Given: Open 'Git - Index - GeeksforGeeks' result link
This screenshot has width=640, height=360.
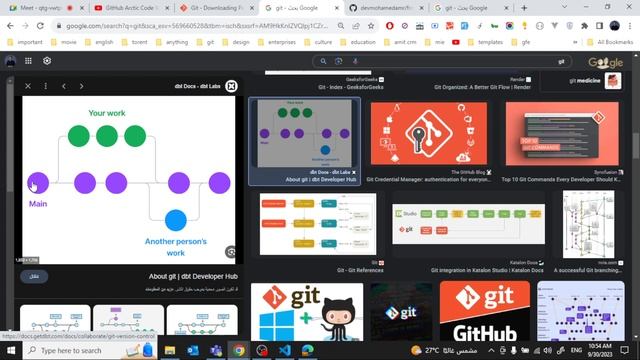Looking at the screenshot, I should 351,87.
